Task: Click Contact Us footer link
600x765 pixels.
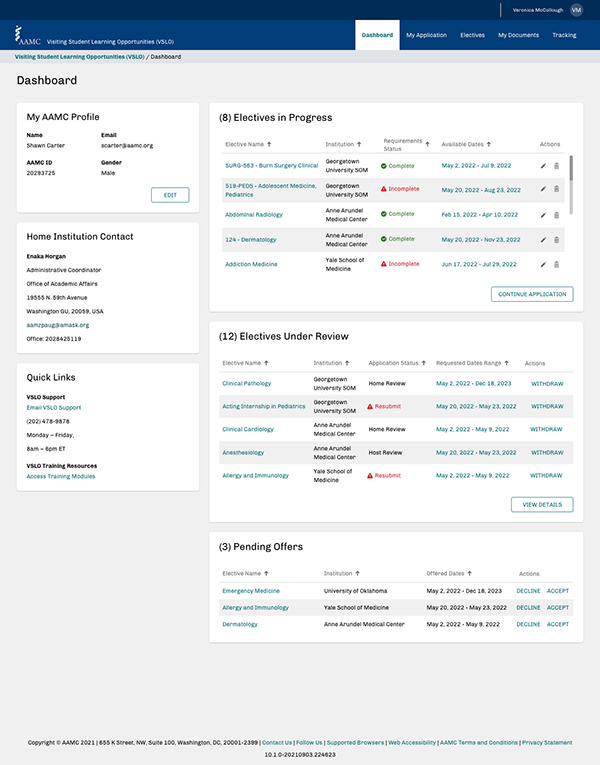Action: click(277, 743)
